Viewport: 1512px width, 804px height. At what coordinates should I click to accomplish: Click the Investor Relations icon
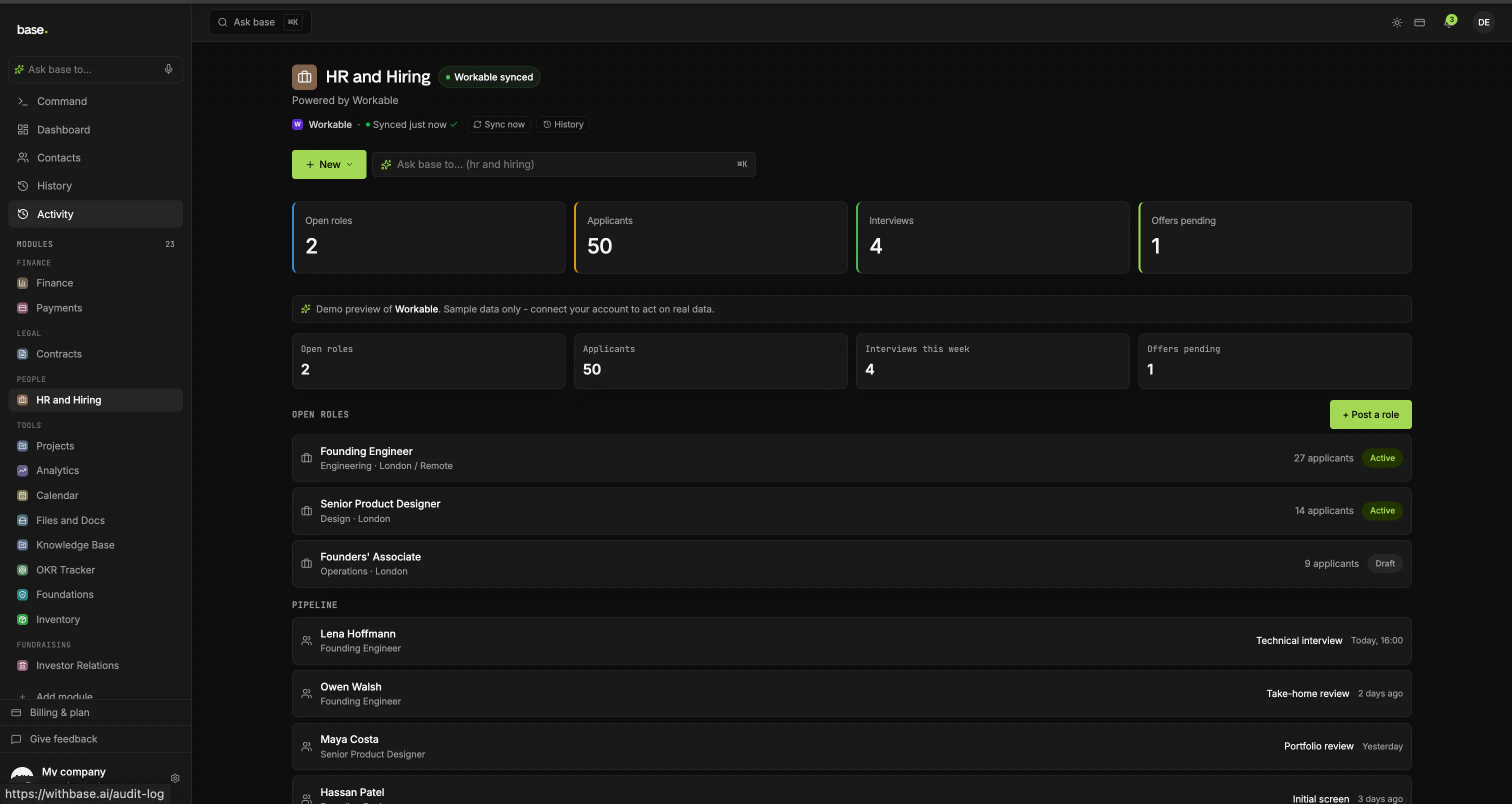pyautogui.click(x=23, y=665)
